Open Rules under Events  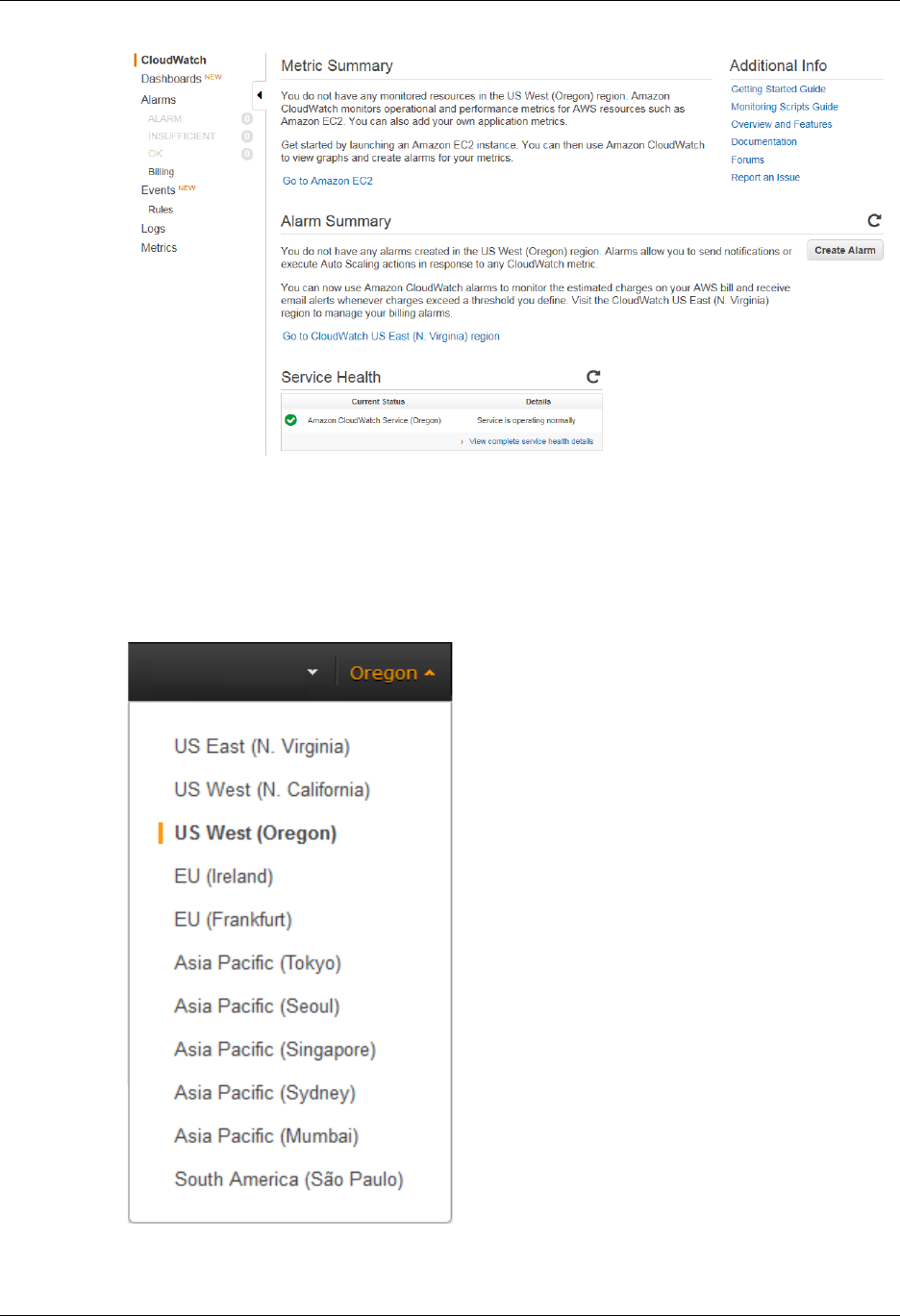click(161, 210)
